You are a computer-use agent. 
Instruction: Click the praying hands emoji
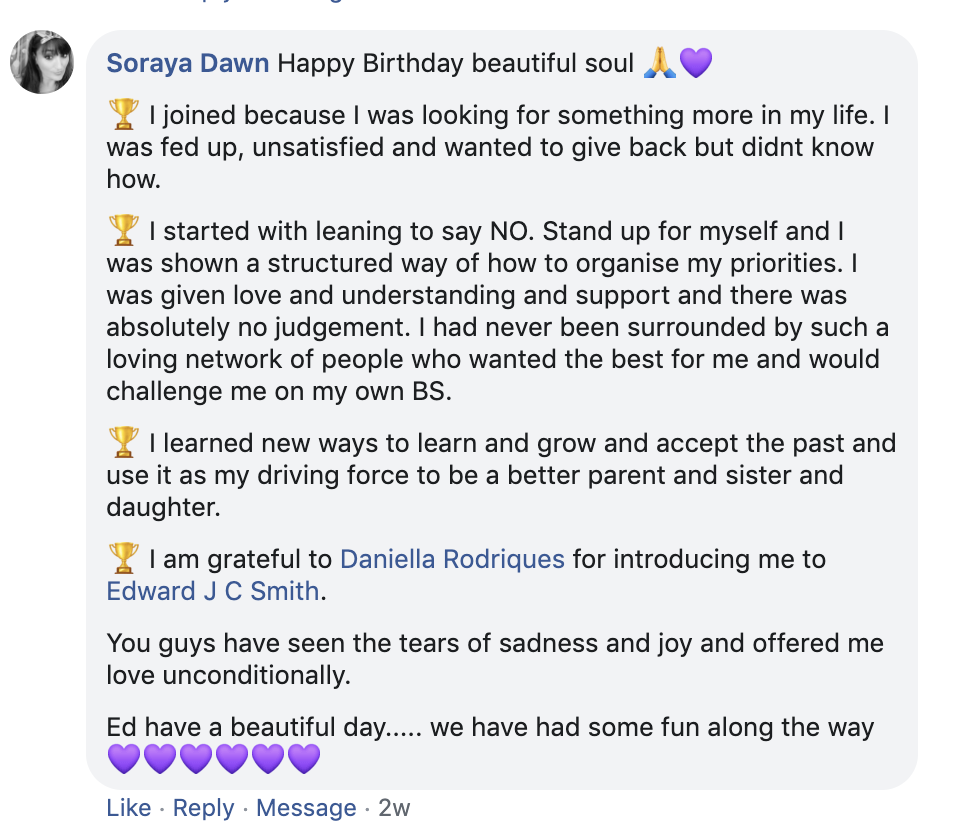pos(660,63)
